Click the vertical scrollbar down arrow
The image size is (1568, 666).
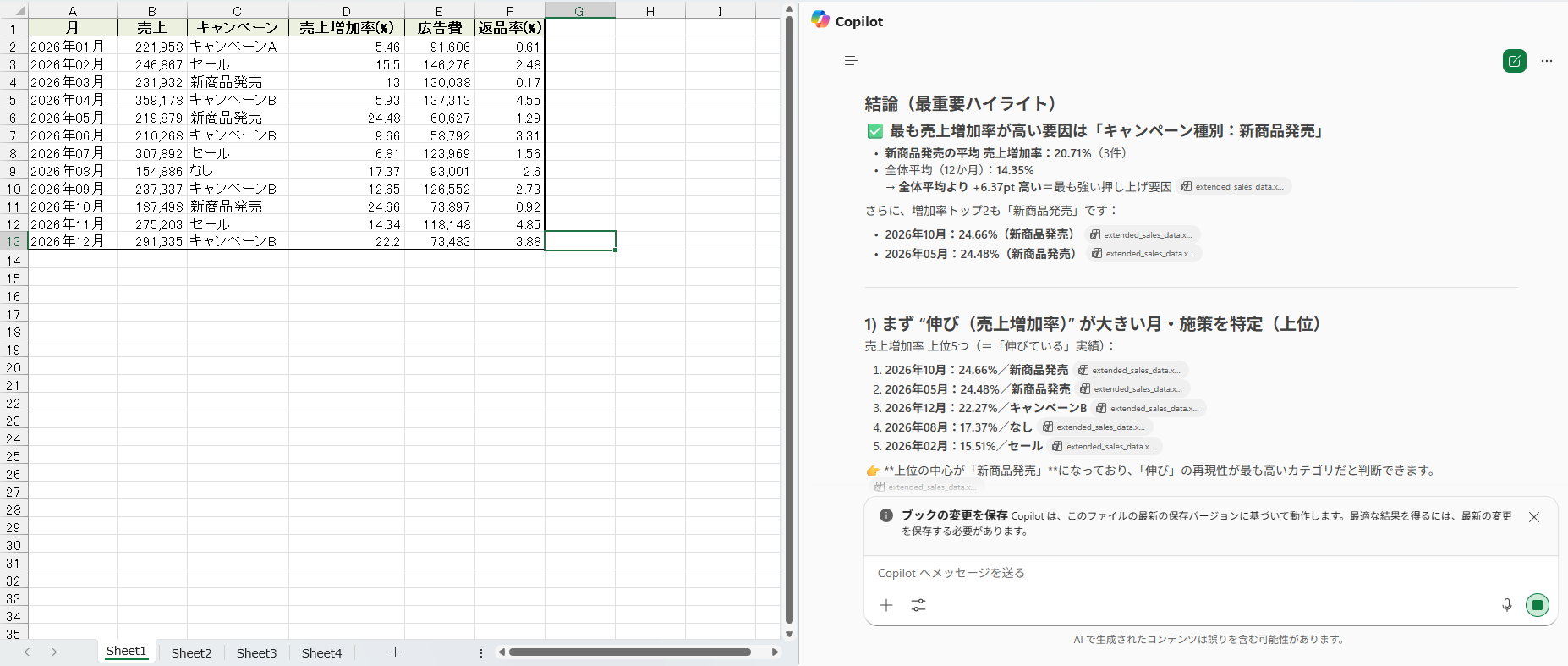tap(789, 634)
